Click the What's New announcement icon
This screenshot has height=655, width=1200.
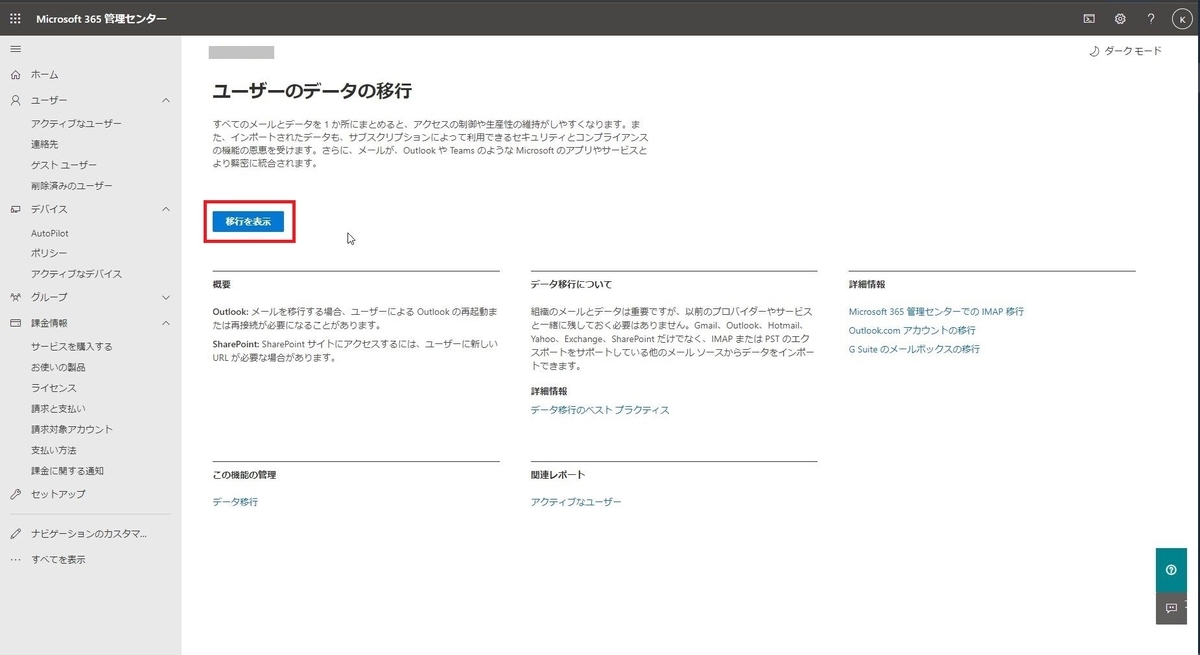(x=1090, y=18)
